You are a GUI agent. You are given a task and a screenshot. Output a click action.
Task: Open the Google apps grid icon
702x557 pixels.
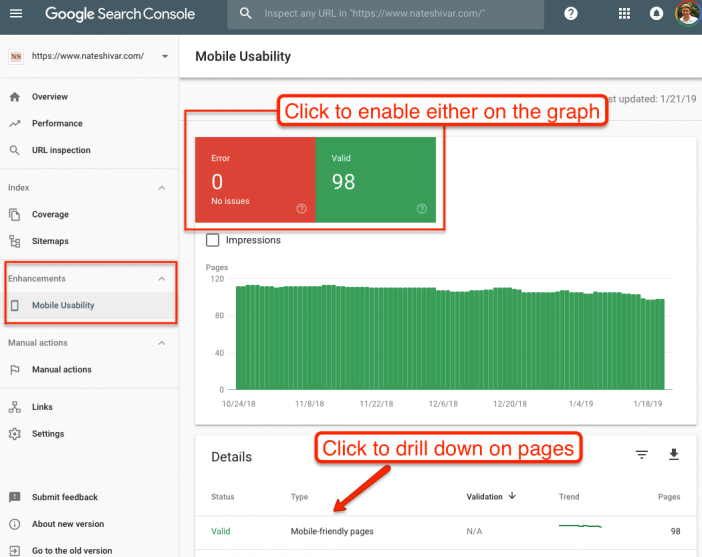click(x=624, y=13)
